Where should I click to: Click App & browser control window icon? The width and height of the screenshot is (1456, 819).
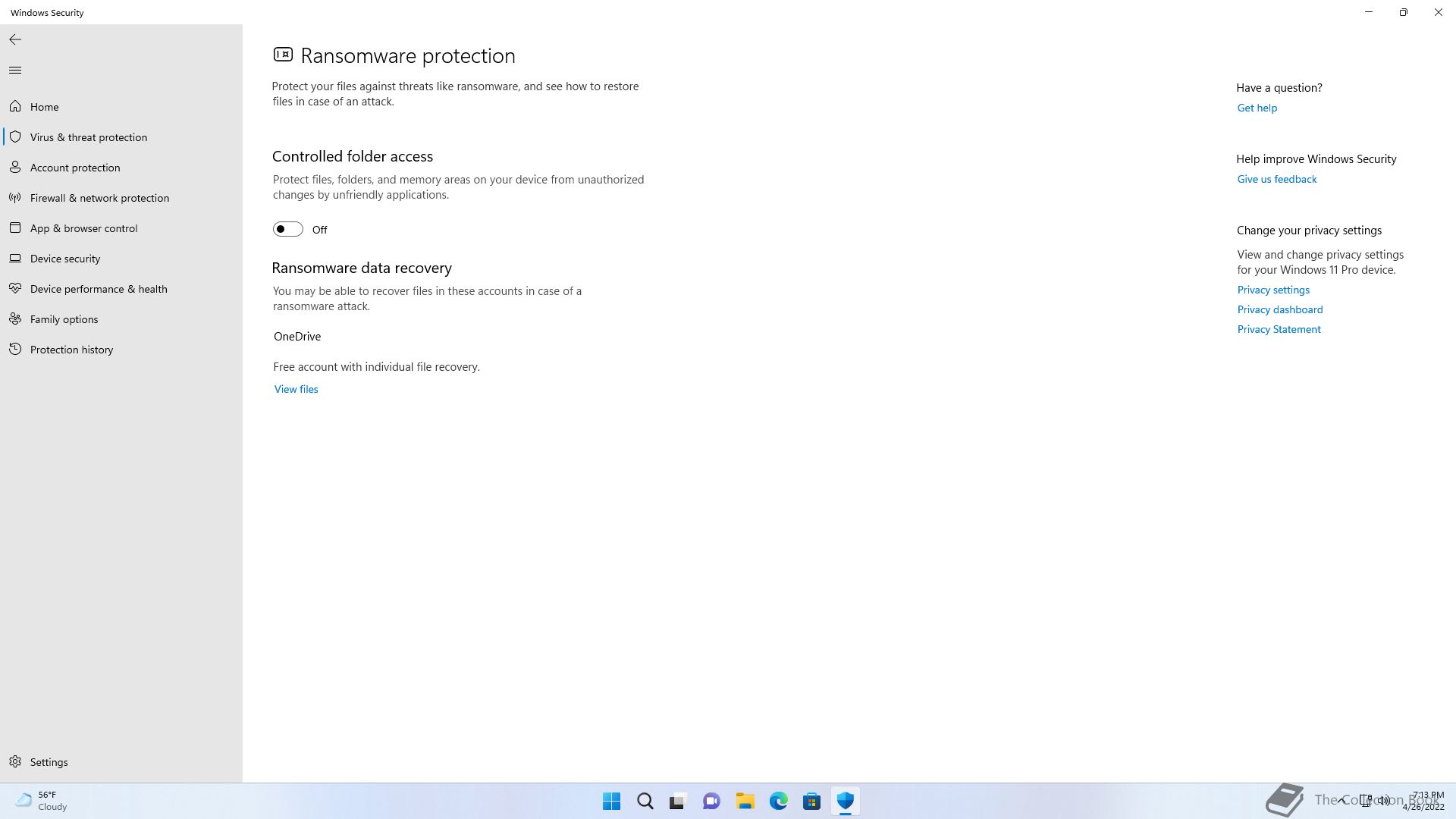[x=15, y=228]
